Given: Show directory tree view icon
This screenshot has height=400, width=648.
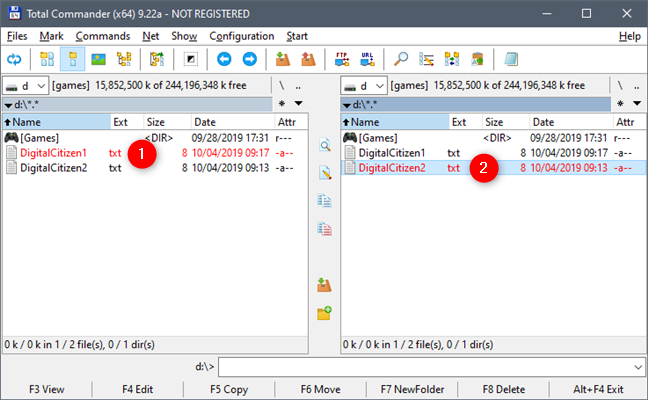Looking at the screenshot, I should pos(124,60).
